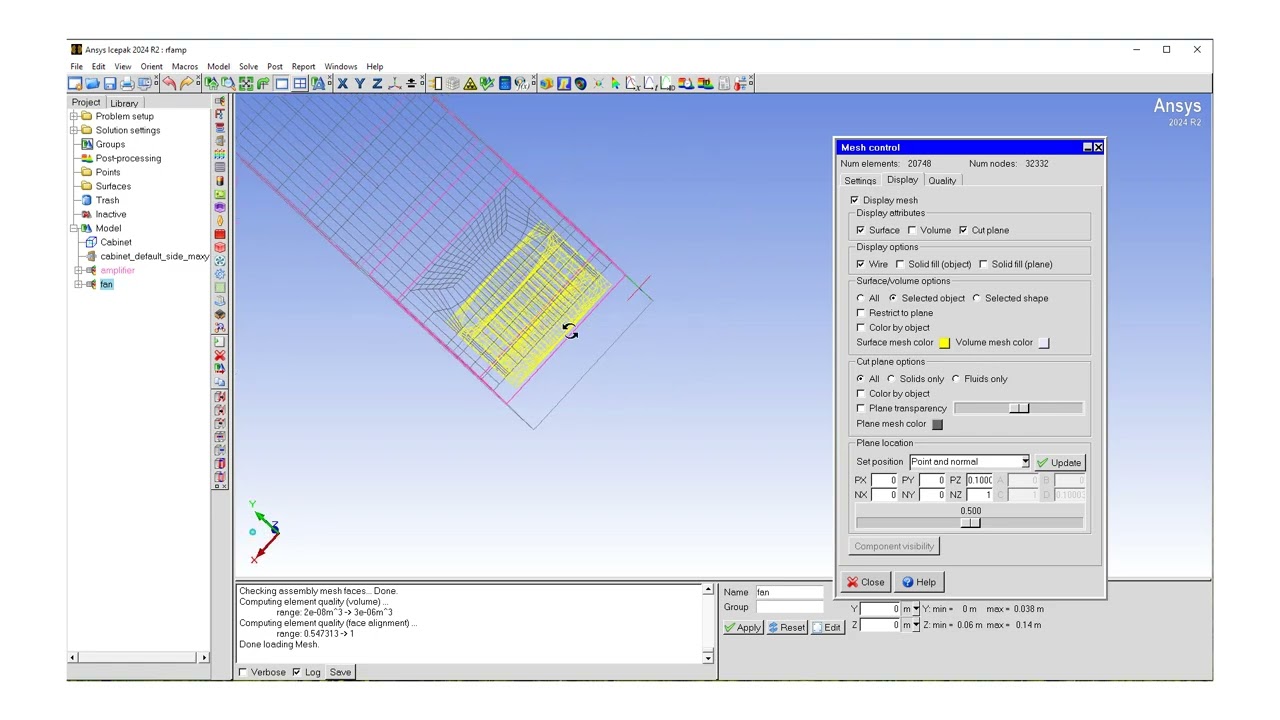
Task: Save the message log
Action: point(340,672)
